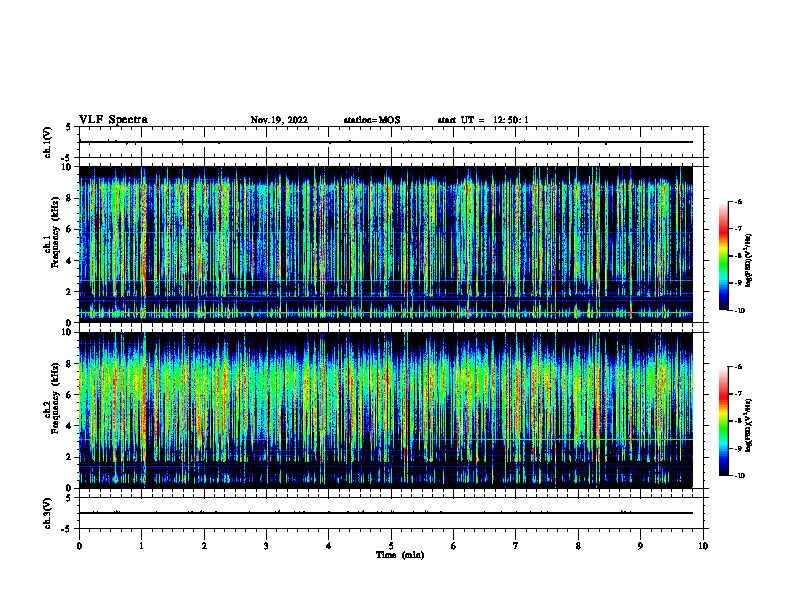Click the "2" tick on the time axis

pyautogui.click(x=204, y=546)
